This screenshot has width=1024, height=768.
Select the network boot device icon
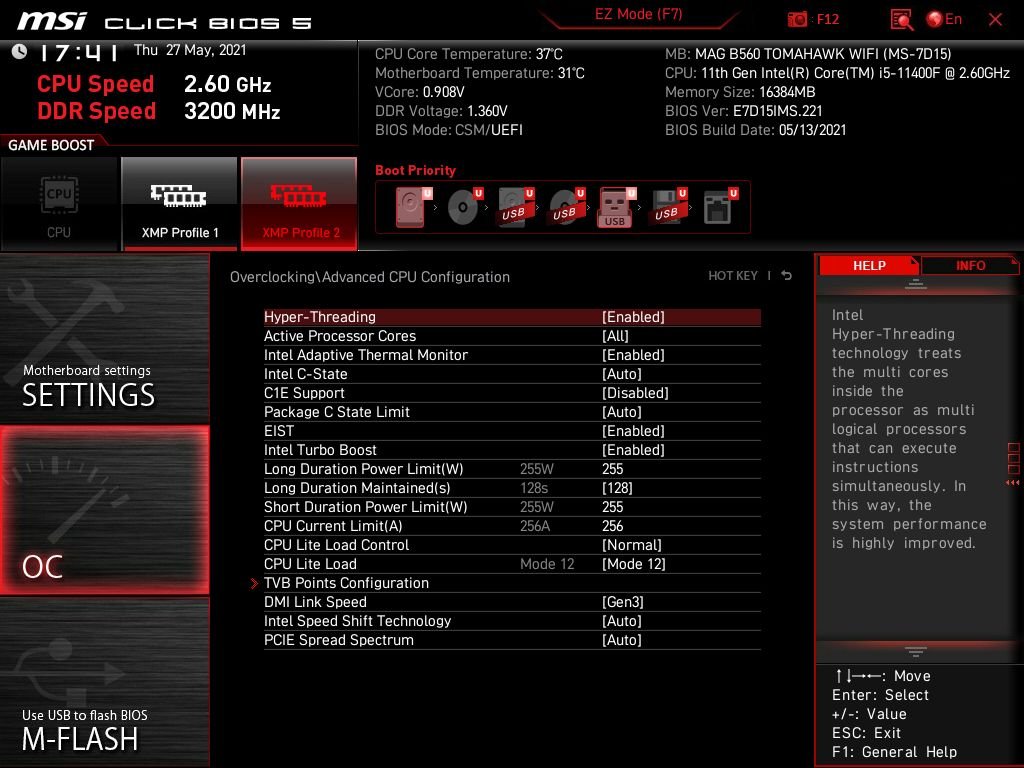[x=719, y=207]
